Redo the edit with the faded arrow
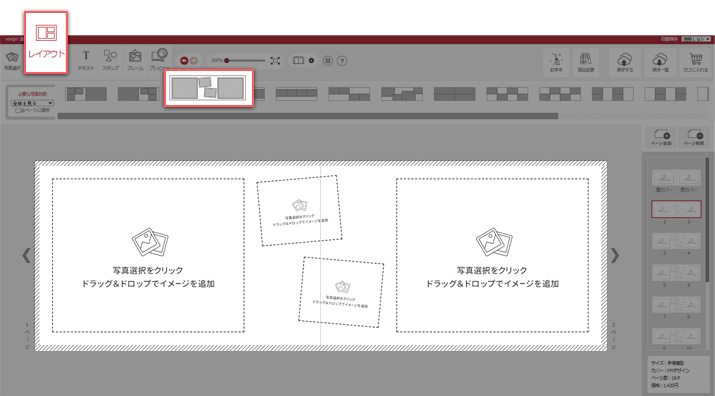Screen dimensions: 715x396 [x=194, y=61]
